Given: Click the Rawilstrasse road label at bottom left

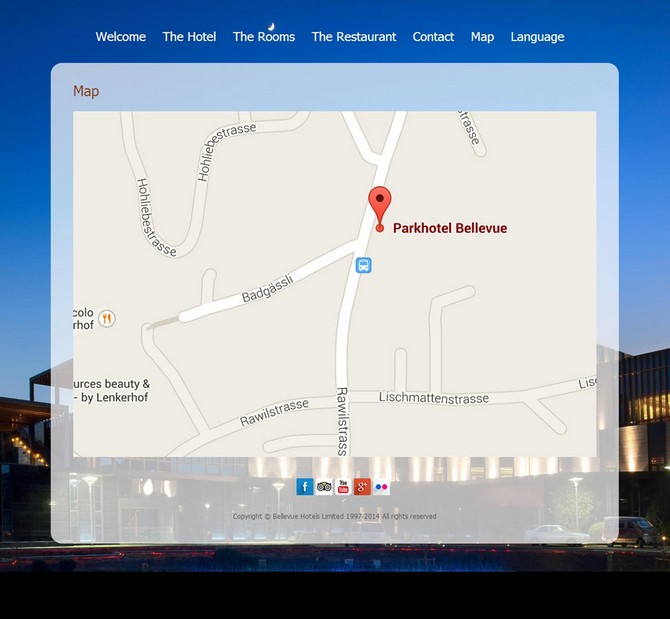Looking at the screenshot, I should click(x=274, y=413).
